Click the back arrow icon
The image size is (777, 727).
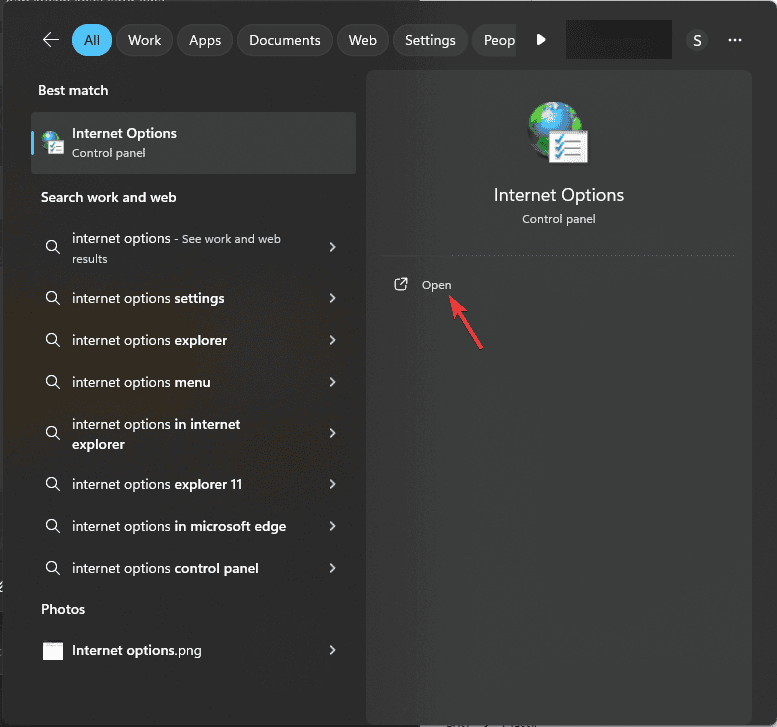pyautogui.click(x=51, y=40)
